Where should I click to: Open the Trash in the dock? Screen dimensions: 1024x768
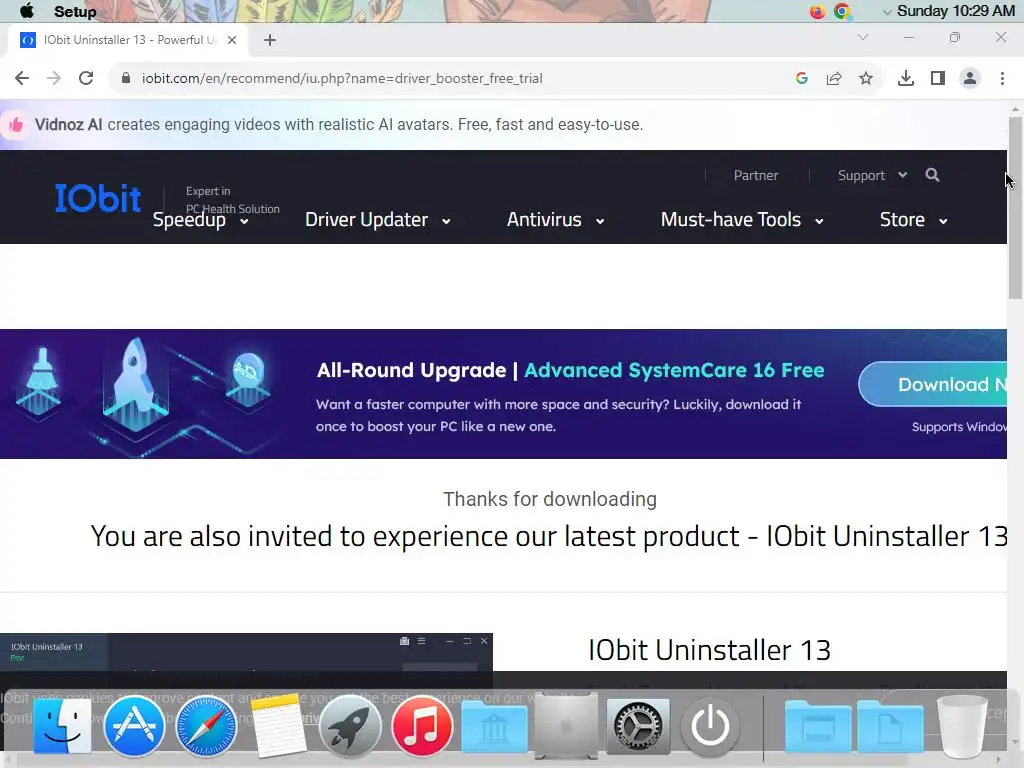click(961, 726)
